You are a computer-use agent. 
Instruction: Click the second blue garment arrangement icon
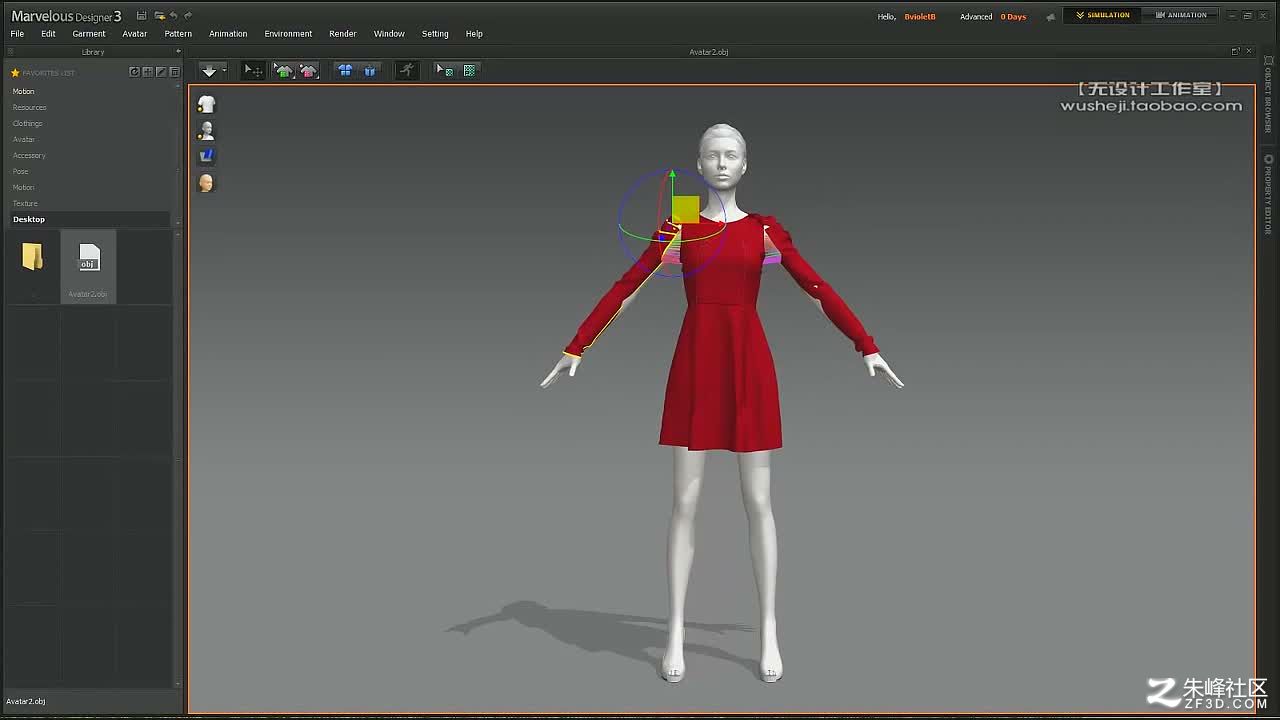pyautogui.click(x=370, y=70)
